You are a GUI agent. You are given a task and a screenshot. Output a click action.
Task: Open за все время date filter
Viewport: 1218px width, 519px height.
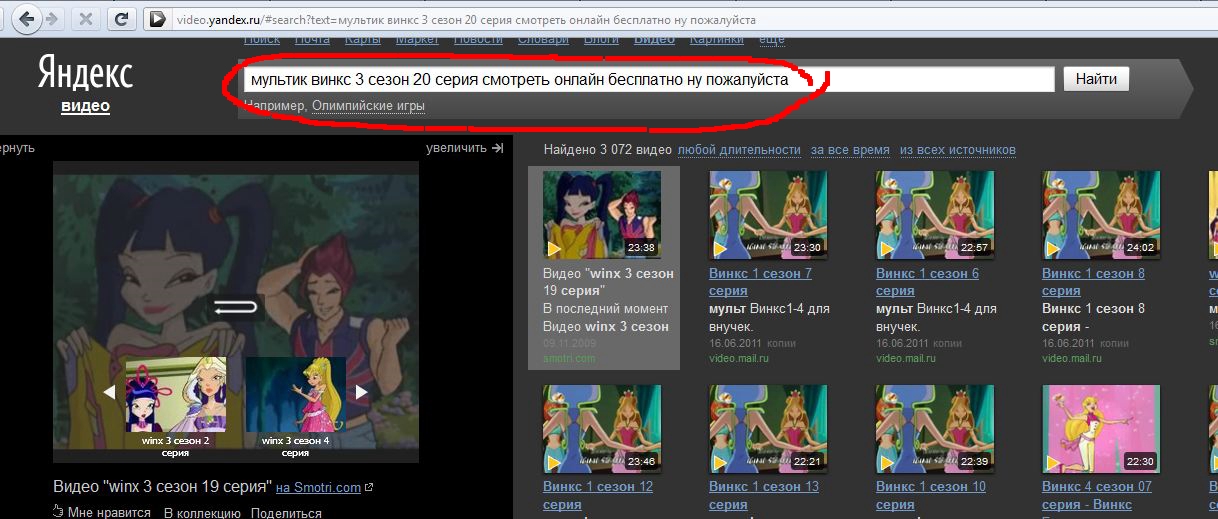[x=850, y=149]
